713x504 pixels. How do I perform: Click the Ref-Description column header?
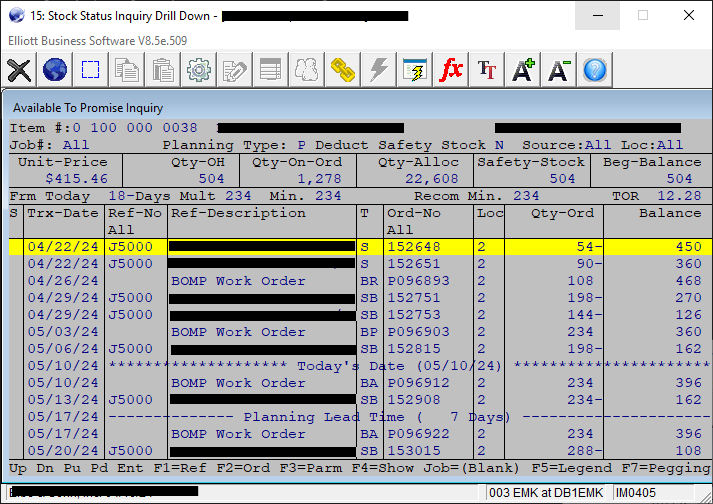click(x=238, y=213)
